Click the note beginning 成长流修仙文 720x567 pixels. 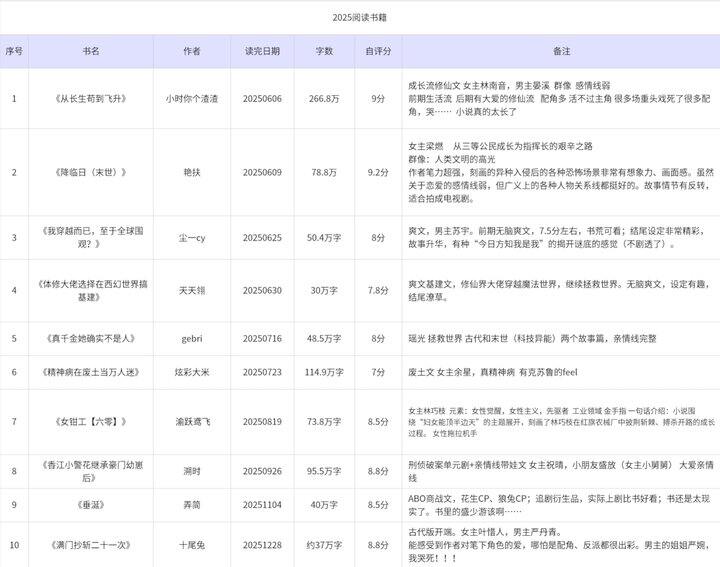[559, 99]
